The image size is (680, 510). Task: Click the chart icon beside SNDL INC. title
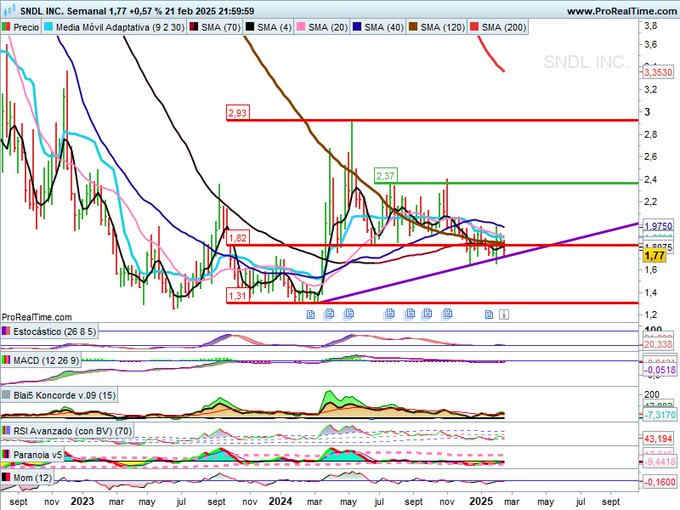point(8,10)
